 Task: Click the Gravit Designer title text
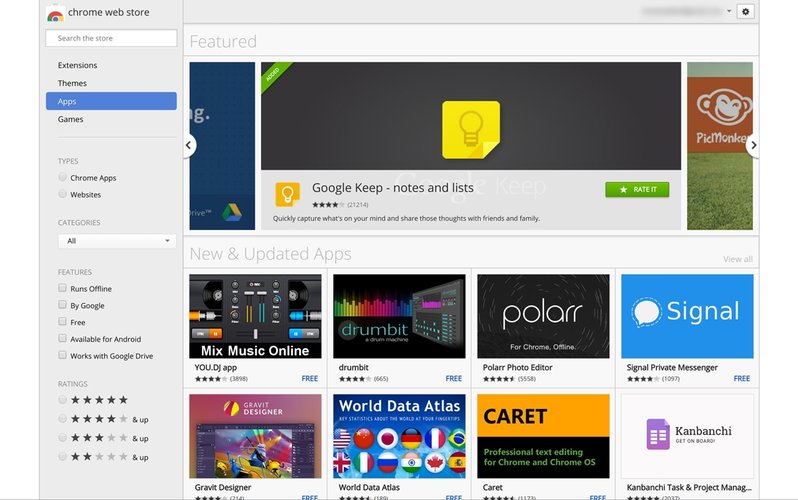coord(222,487)
